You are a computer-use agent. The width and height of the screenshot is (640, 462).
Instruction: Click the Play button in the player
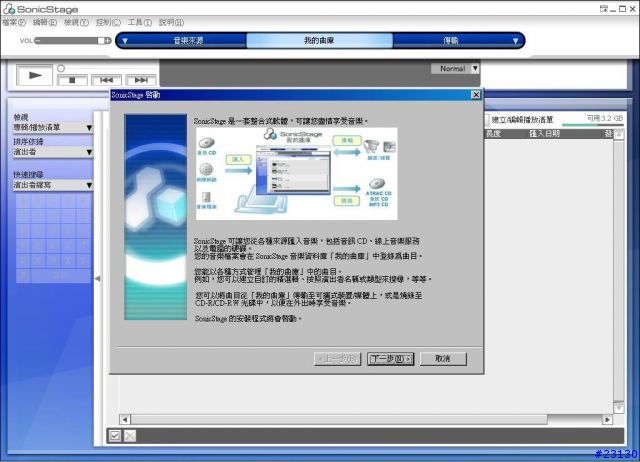(35, 75)
